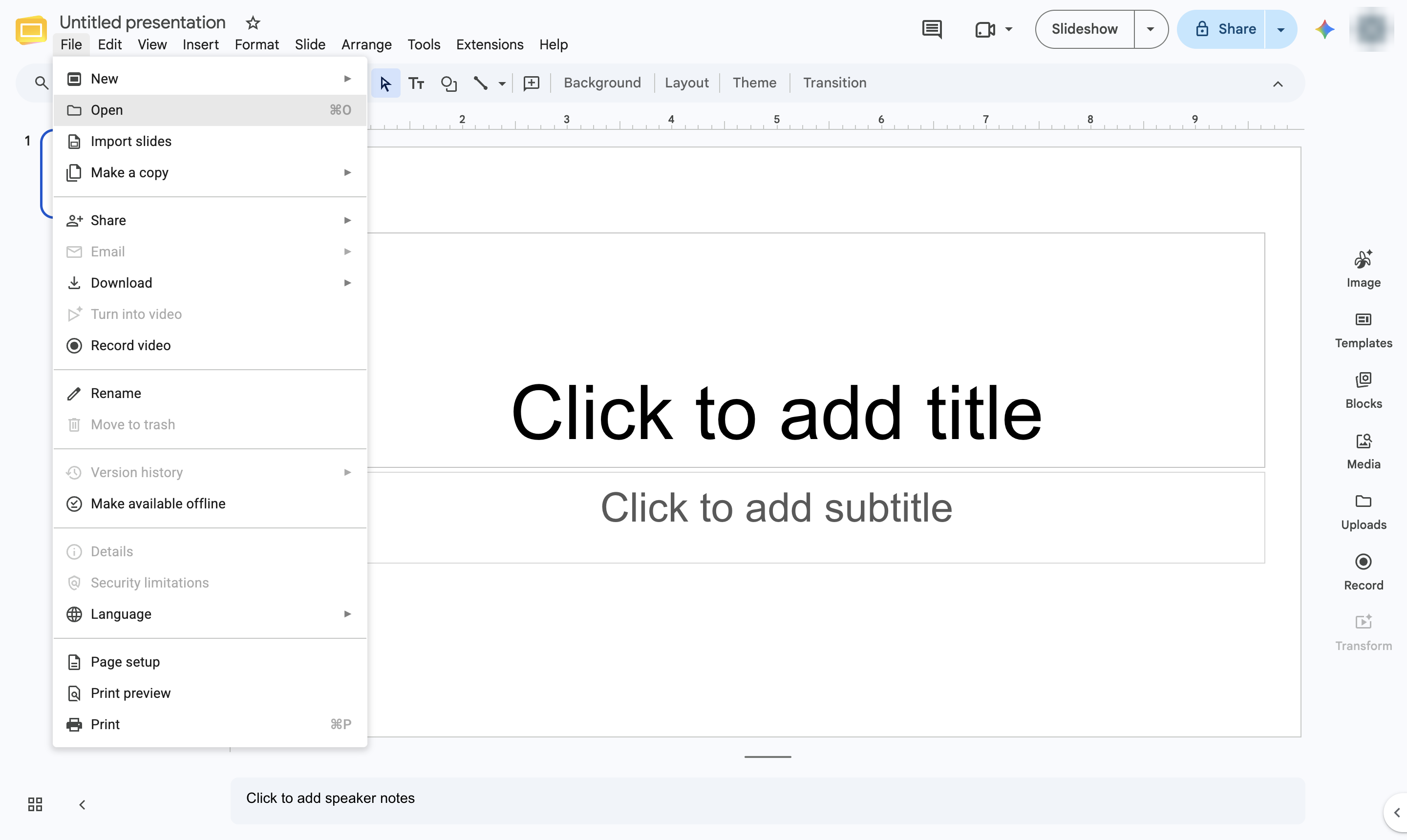
Task: Expand the Language submenu
Action: [210, 614]
